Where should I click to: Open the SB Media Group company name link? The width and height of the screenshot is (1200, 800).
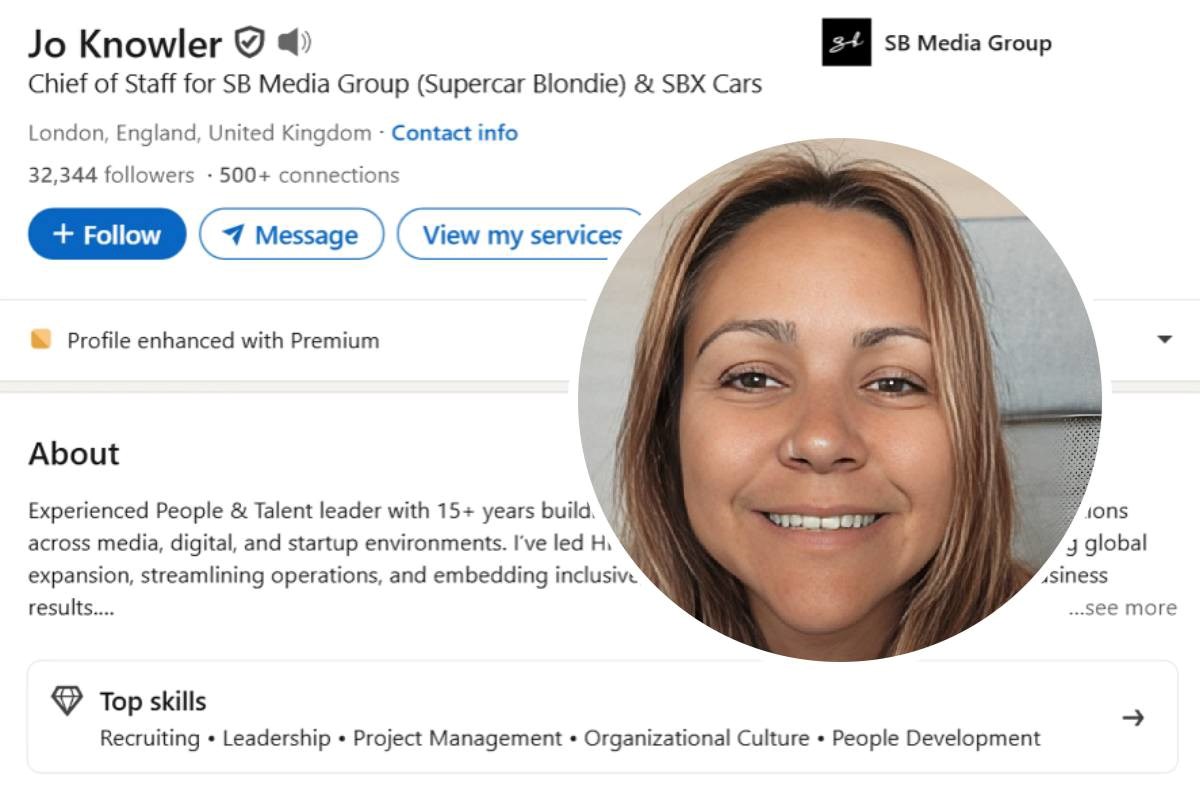coord(968,42)
